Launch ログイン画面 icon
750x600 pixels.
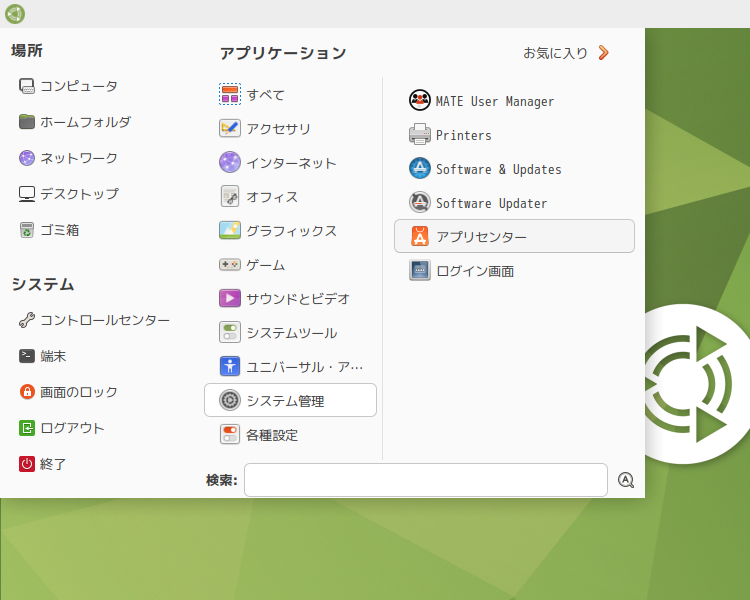click(x=419, y=270)
